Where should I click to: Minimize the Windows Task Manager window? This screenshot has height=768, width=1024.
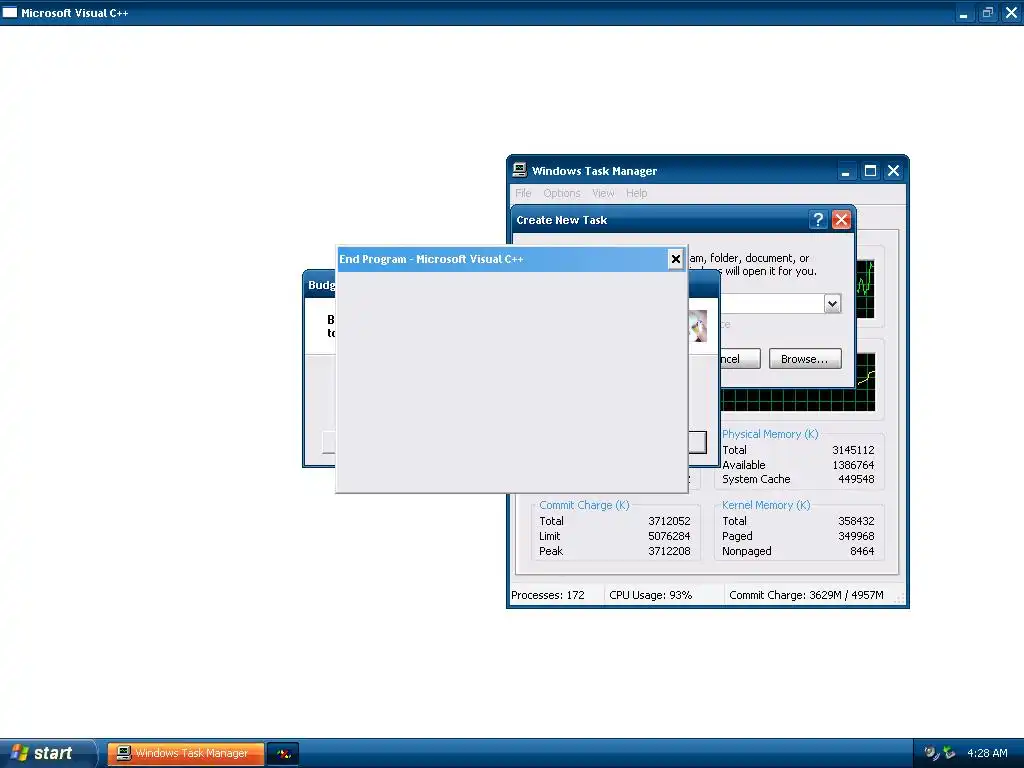point(846,171)
